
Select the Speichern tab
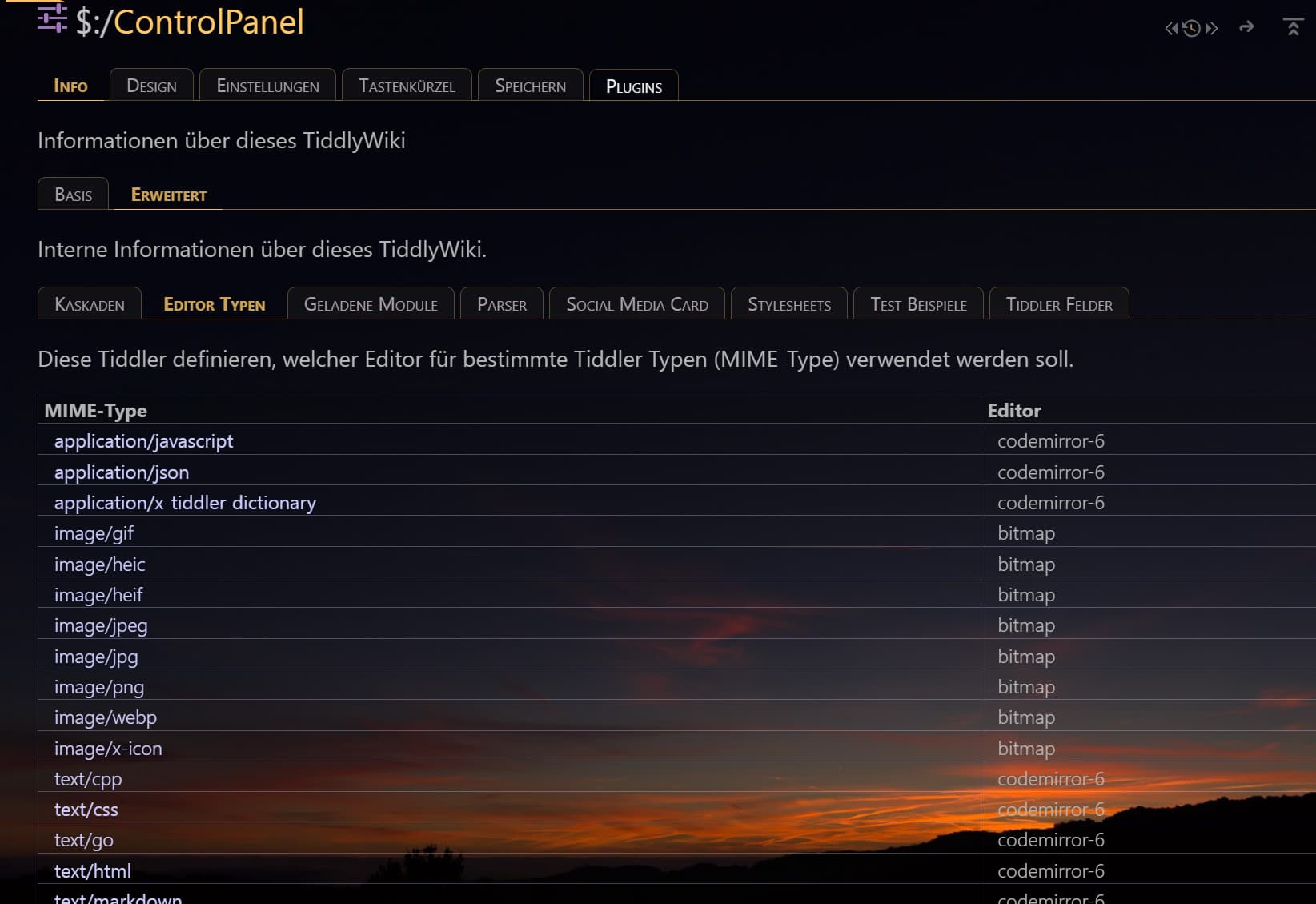click(530, 86)
